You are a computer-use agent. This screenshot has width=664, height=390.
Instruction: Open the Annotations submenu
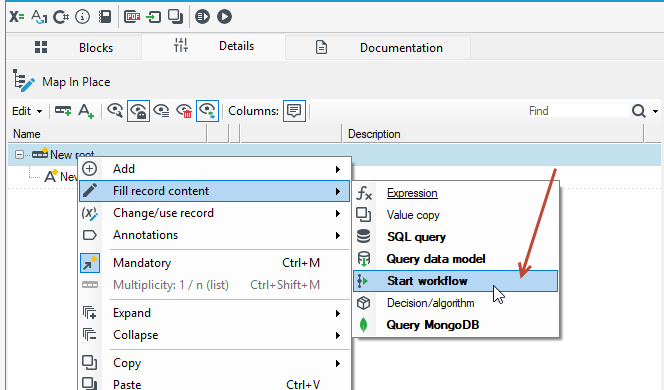(x=215, y=235)
